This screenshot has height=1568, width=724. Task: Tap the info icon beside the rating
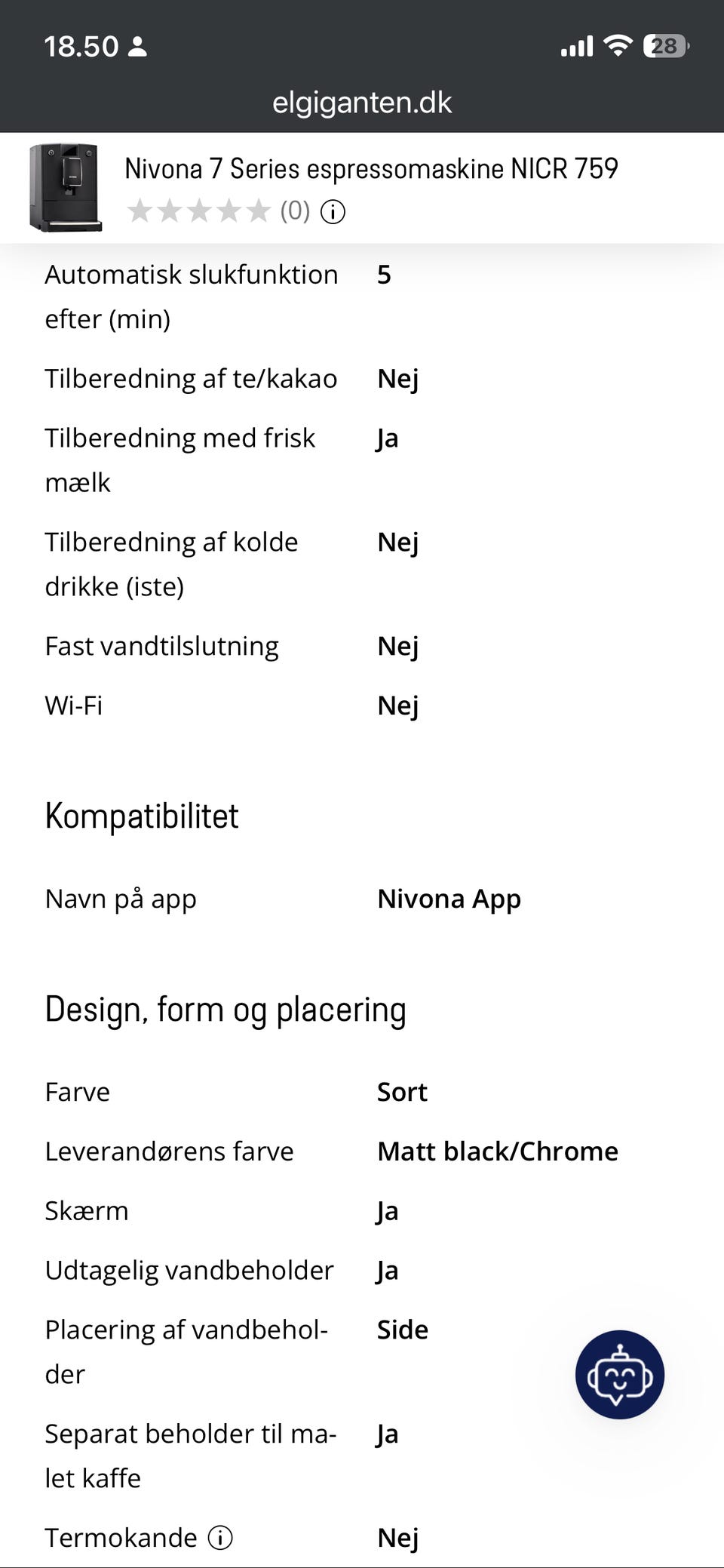point(333,212)
